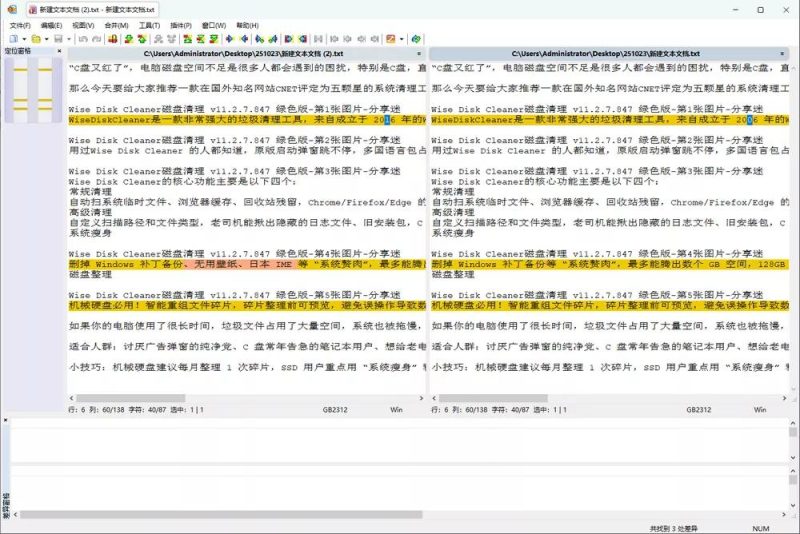
Task: Expand the dropdown beside the orange plugin icon
Action: (x=402, y=39)
